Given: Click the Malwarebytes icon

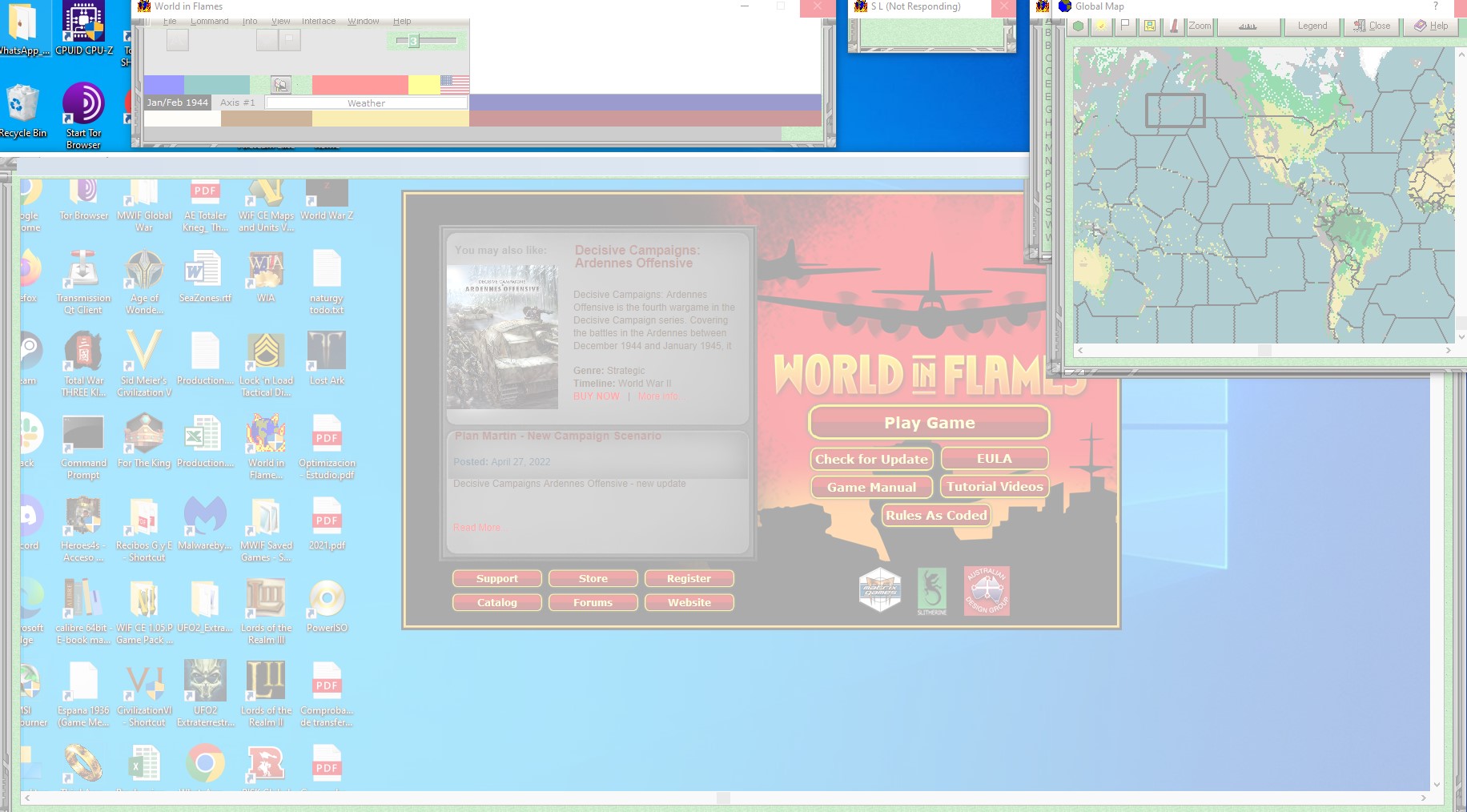Looking at the screenshot, I should click(x=205, y=525).
